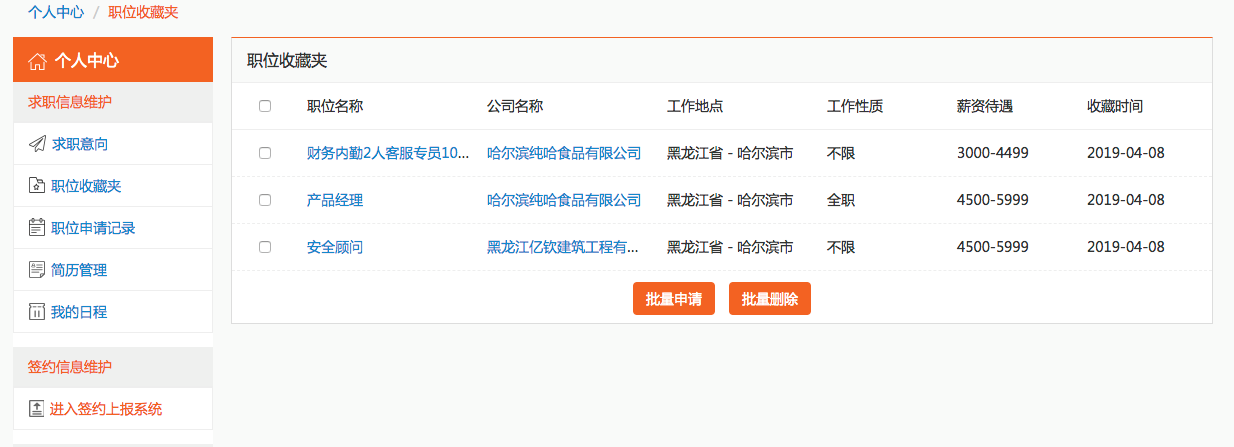Go to 简历管理 in the sidebar
This screenshot has width=1234, height=447.
click(79, 270)
